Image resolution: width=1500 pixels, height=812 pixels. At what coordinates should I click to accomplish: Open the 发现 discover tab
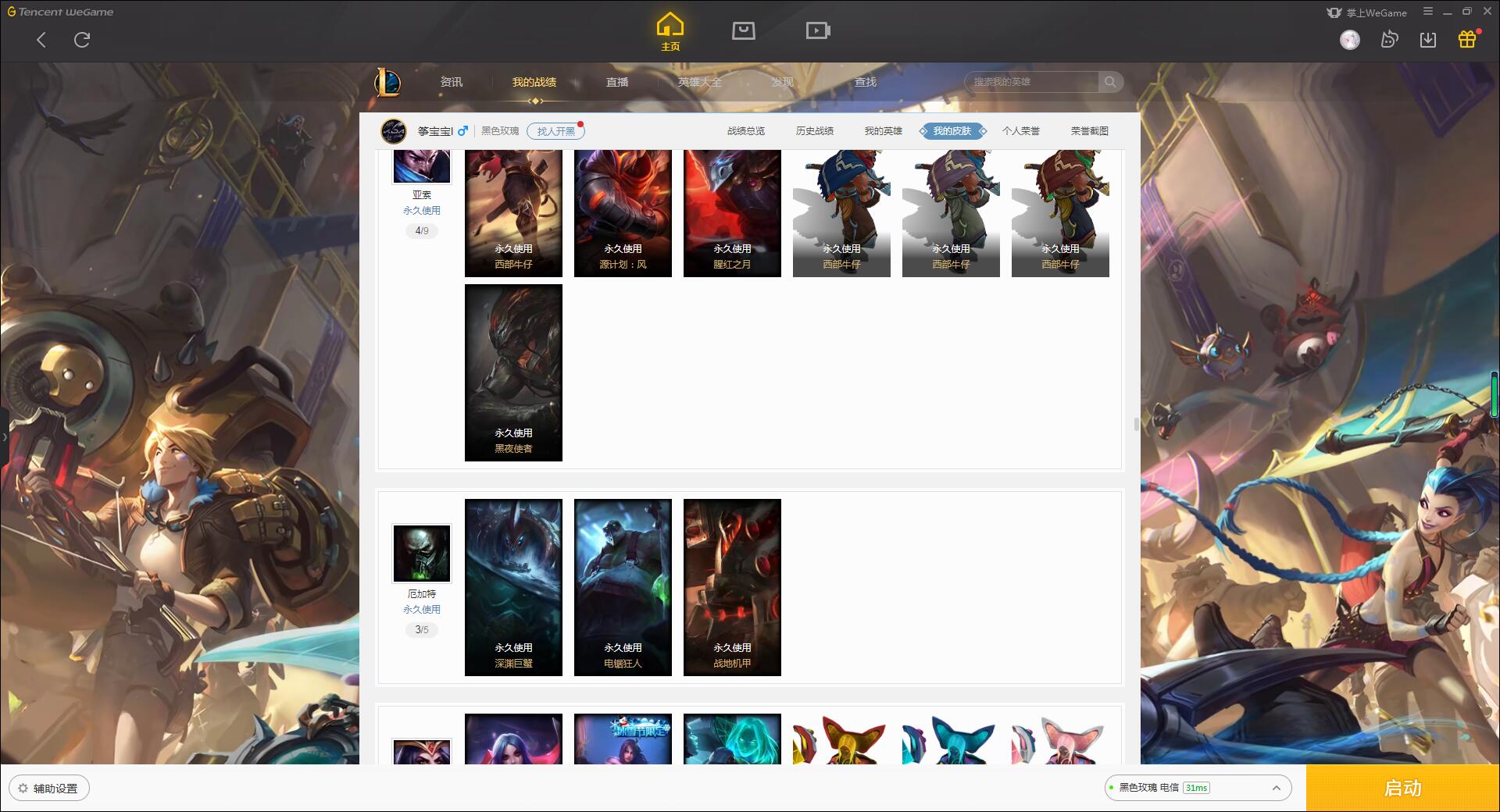pos(783,82)
